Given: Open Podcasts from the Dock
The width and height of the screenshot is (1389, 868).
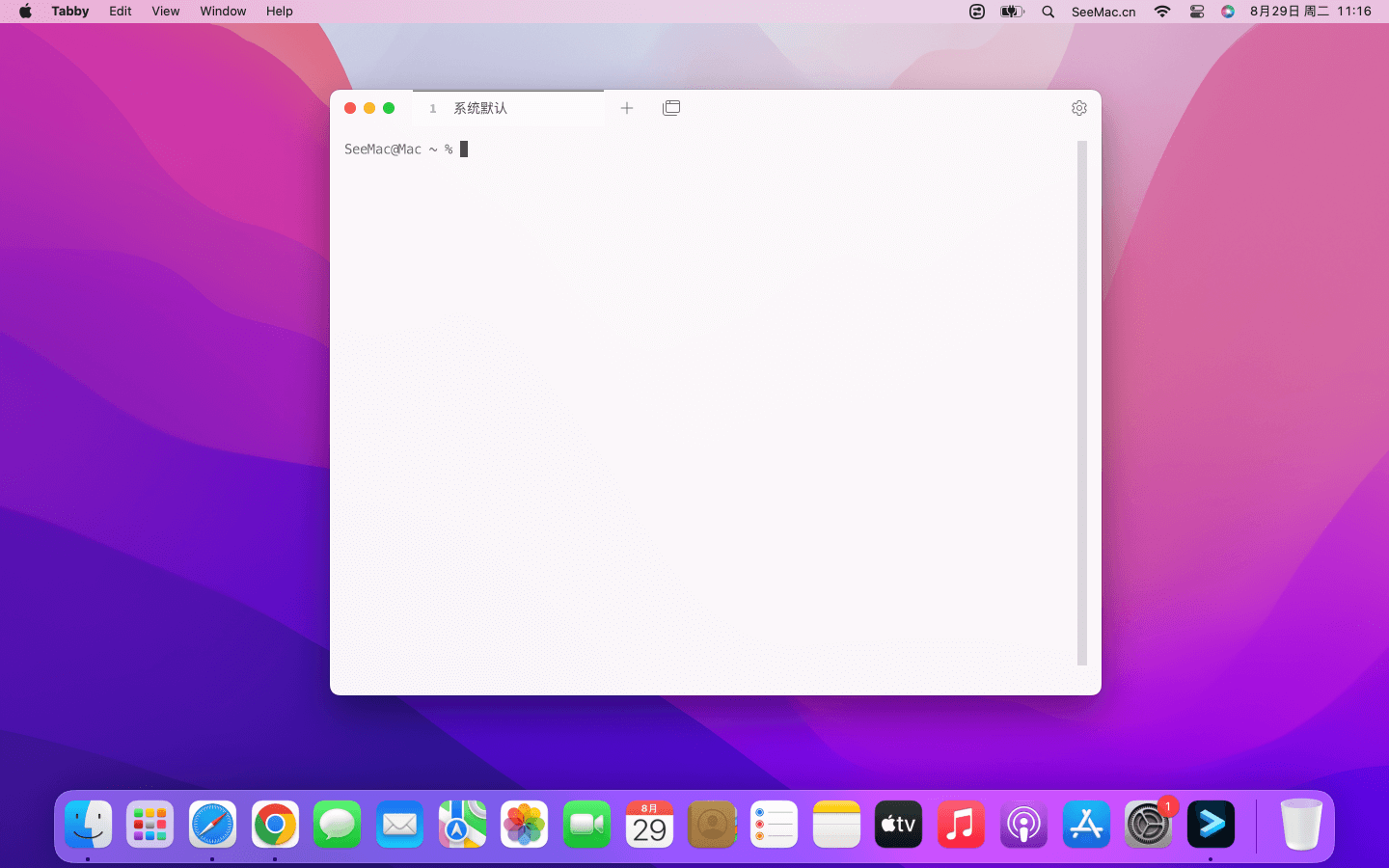Looking at the screenshot, I should [1023, 825].
